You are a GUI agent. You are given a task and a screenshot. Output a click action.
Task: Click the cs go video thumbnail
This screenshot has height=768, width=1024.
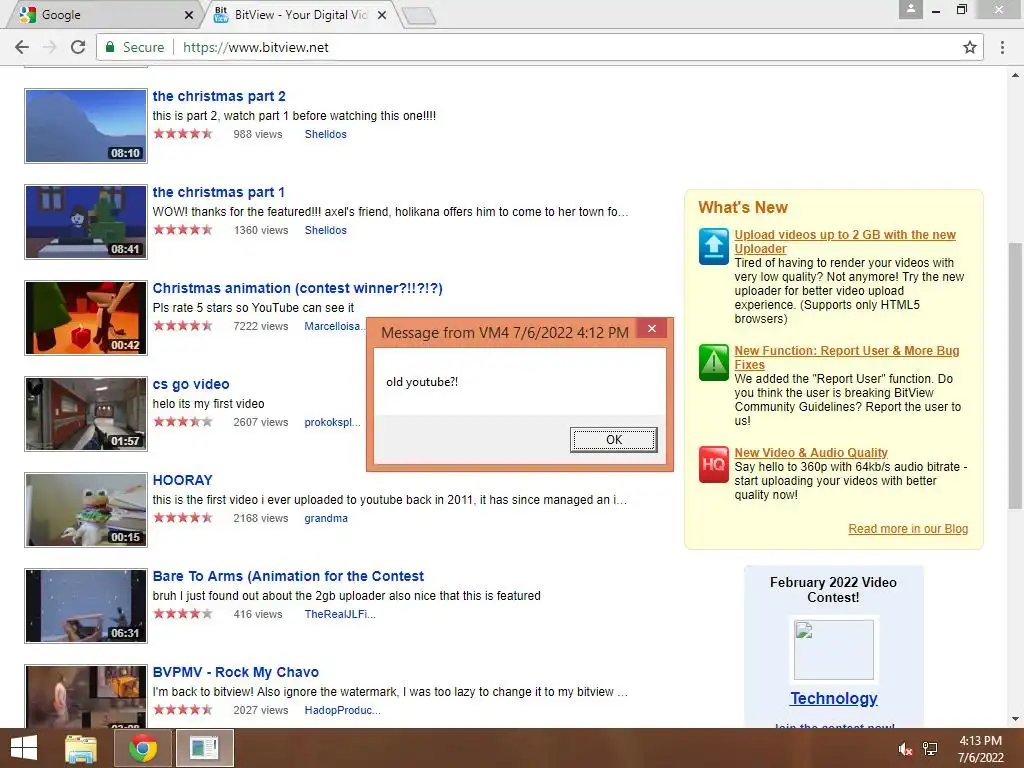pyautogui.click(x=86, y=414)
